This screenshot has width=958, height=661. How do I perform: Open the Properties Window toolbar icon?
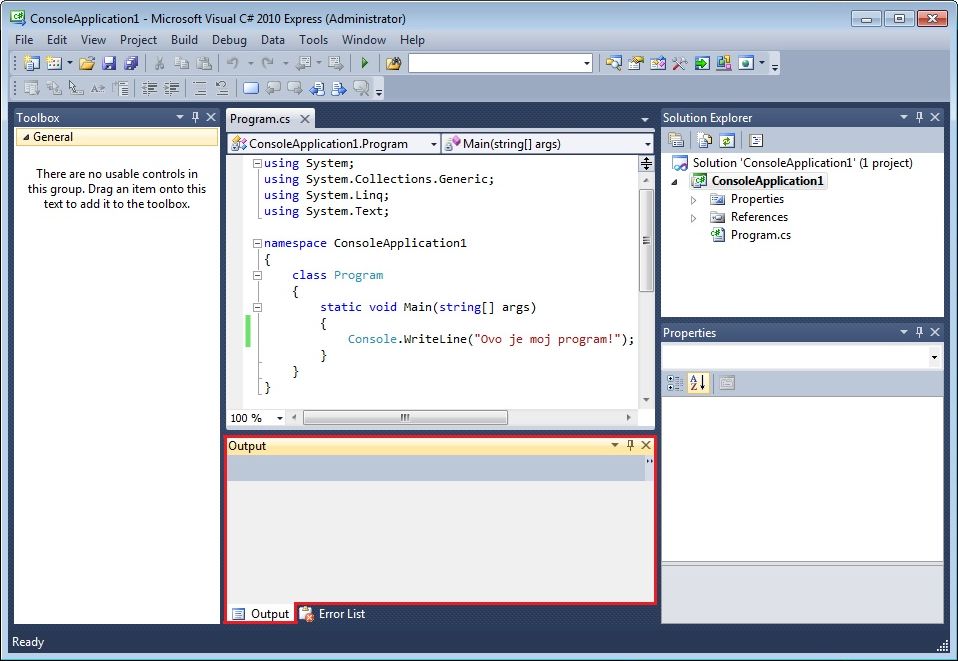click(x=635, y=63)
